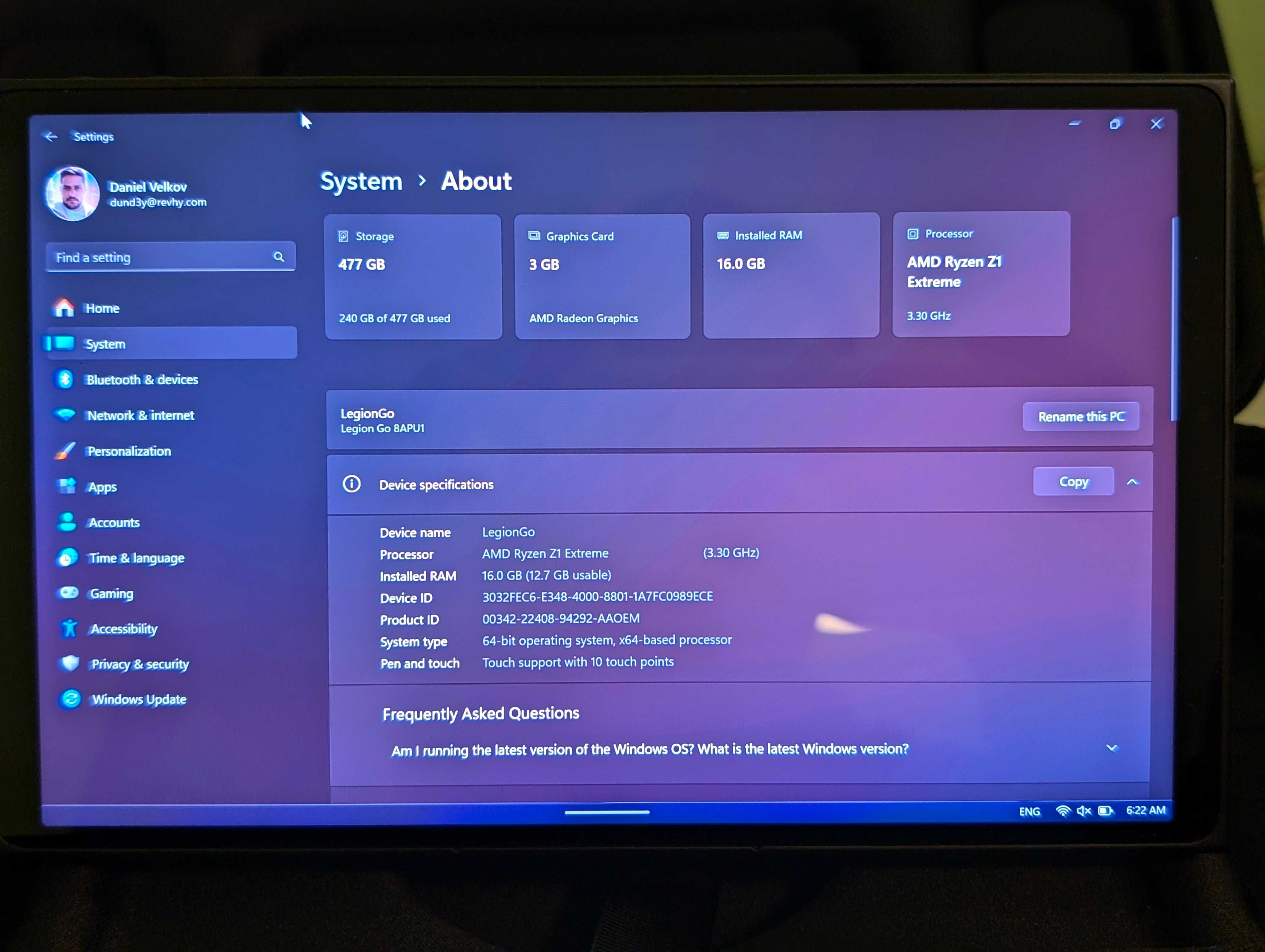Minimize the Settings window
The height and width of the screenshot is (952, 1265).
pyautogui.click(x=1075, y=123)
